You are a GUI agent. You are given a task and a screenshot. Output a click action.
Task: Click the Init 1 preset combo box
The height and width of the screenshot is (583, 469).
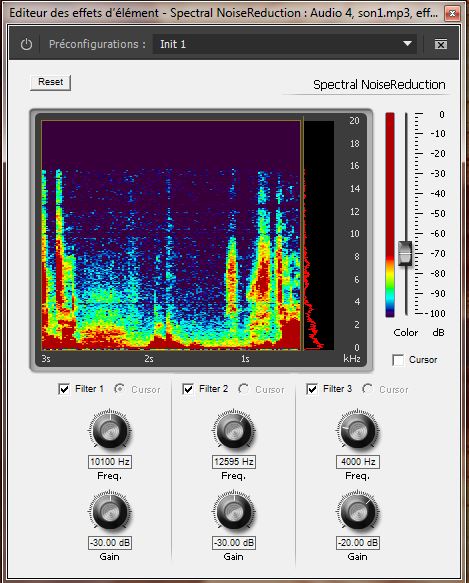285,44
